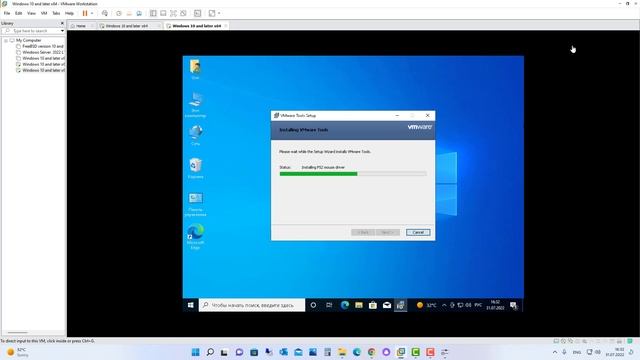This screenshot has height=360, width=640.
Task: Take a snapshot of this virtual machine
Action: click(x=119, y=13)
